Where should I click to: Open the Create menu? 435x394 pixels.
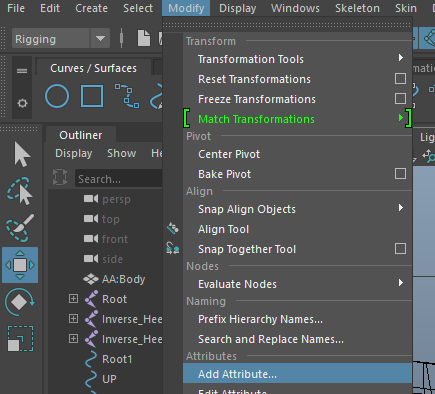[x=91, y=8]
